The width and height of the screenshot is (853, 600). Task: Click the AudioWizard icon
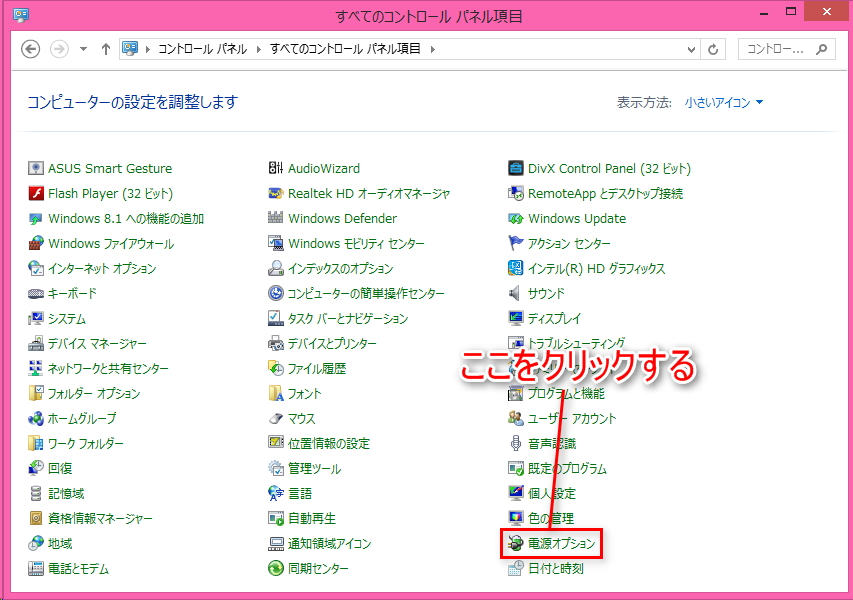click(276, 169)
